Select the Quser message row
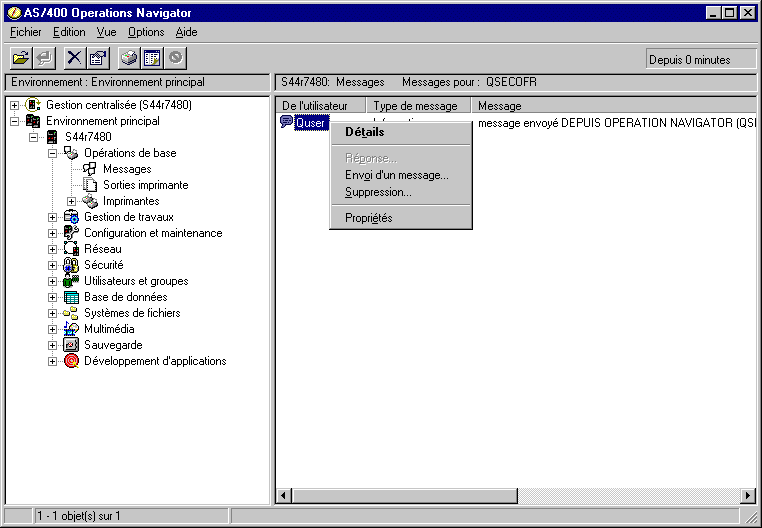 pyautogui.click(x=312, y=123)
